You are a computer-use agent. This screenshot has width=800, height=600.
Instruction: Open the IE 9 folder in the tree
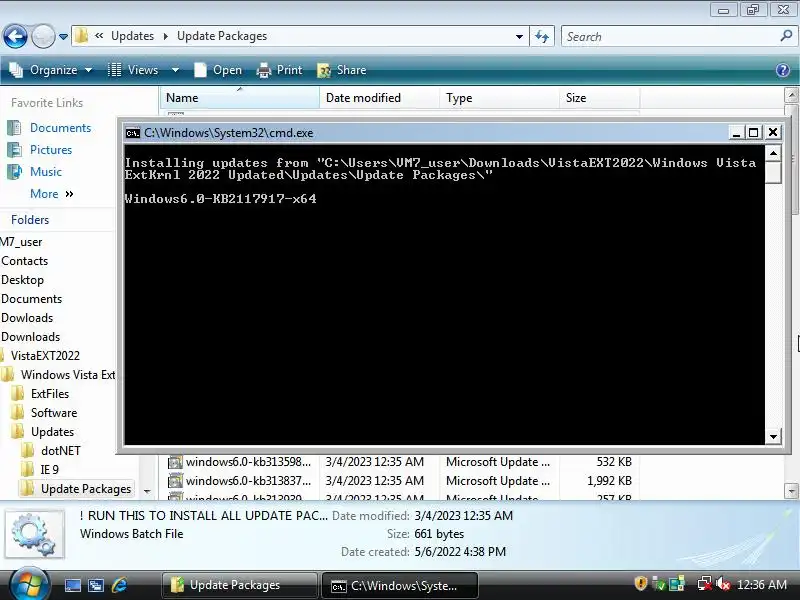point(49,469)
